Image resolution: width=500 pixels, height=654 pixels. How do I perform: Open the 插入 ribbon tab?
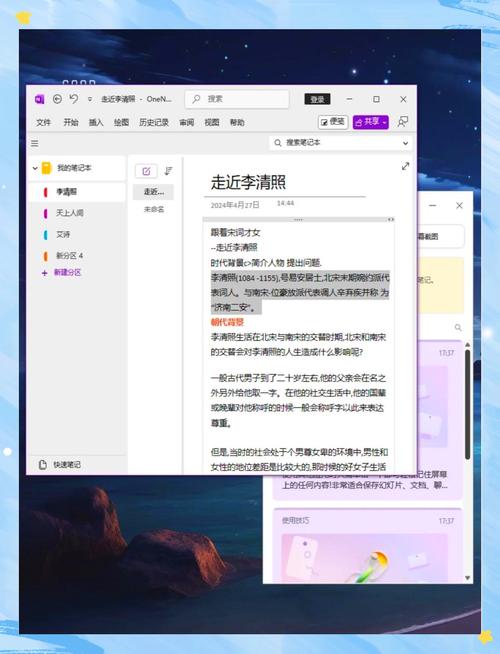(x=95, y=122)
